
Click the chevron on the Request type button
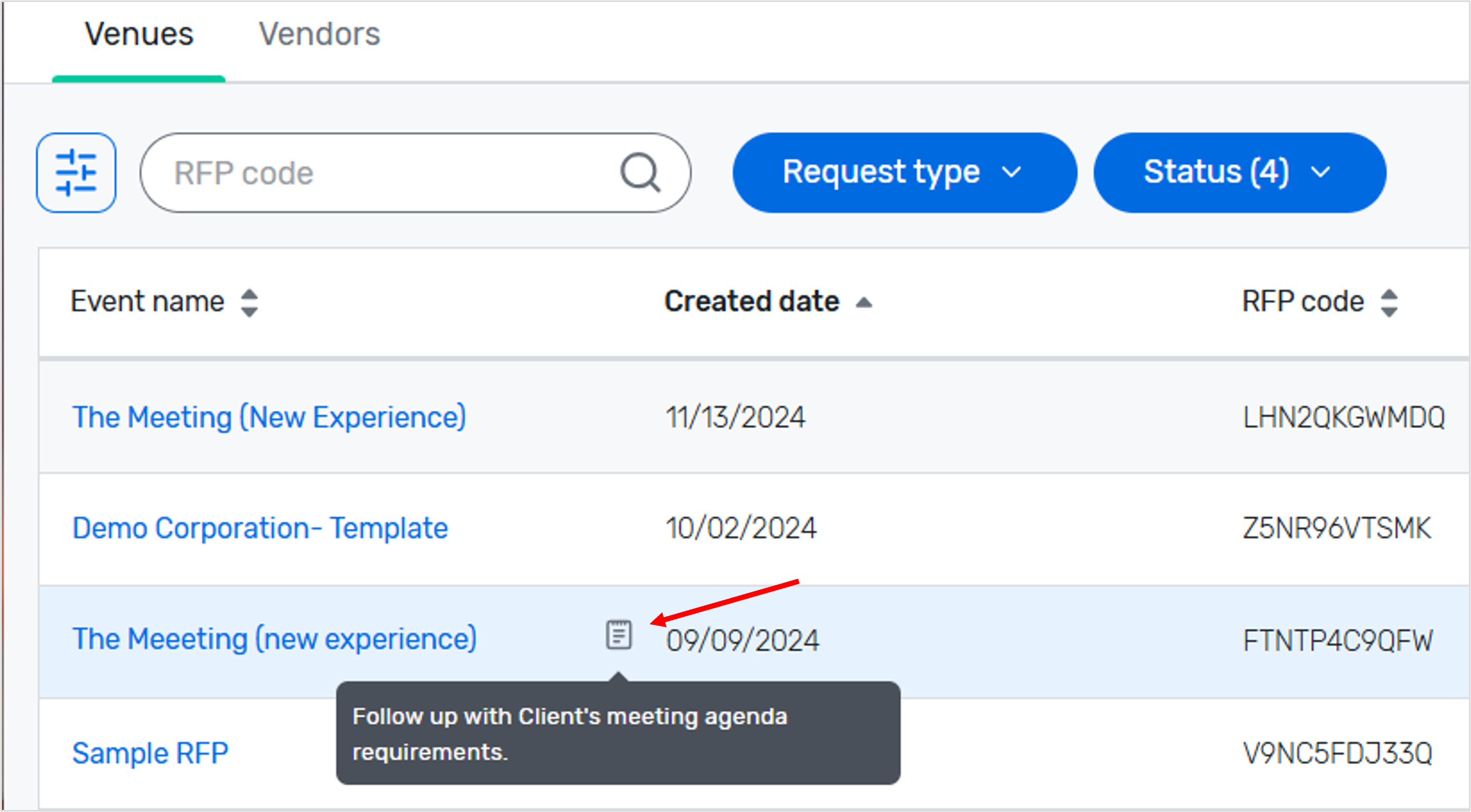pyautogui.click(x=1011, y=172)
